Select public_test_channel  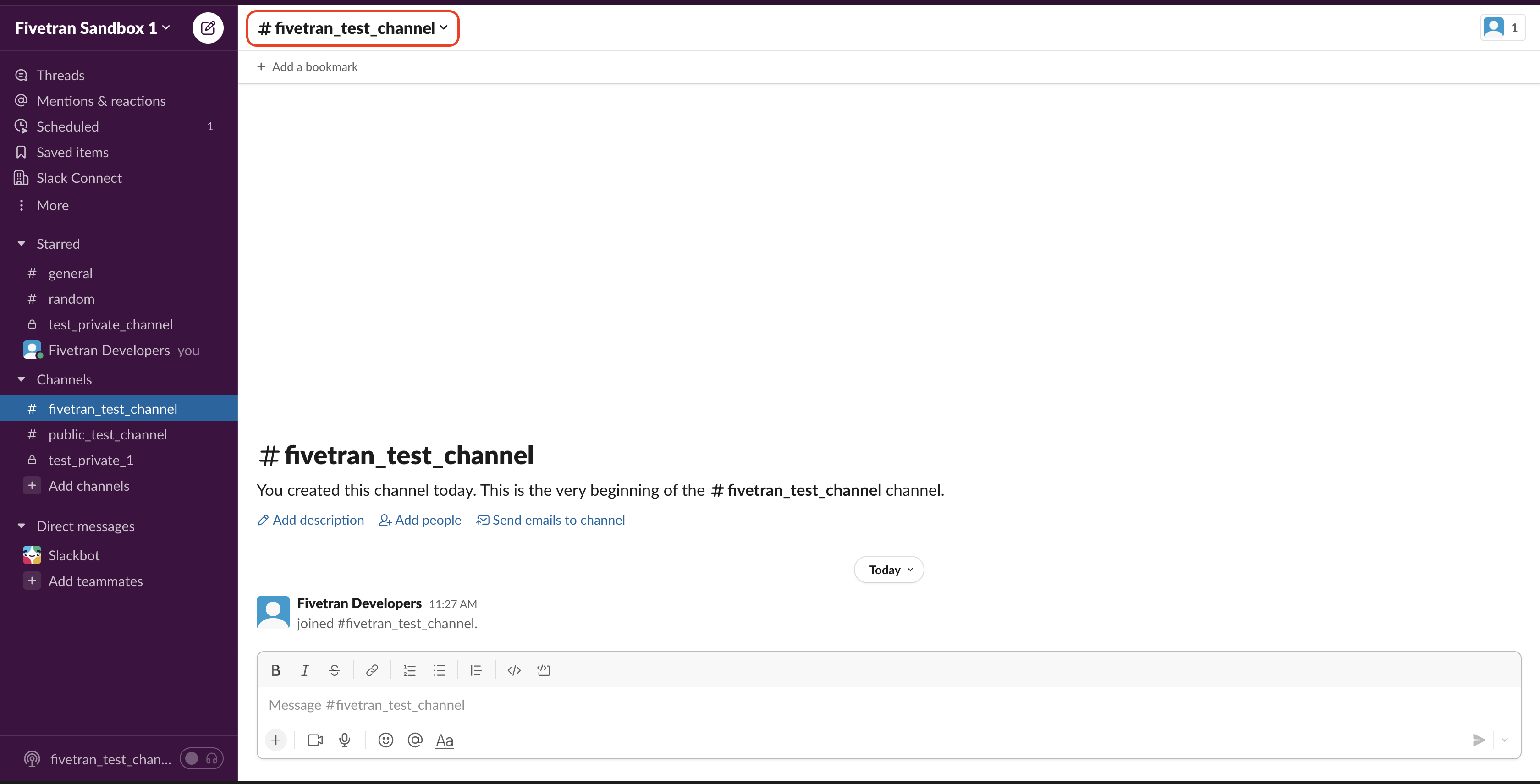[x=119, y=434]
